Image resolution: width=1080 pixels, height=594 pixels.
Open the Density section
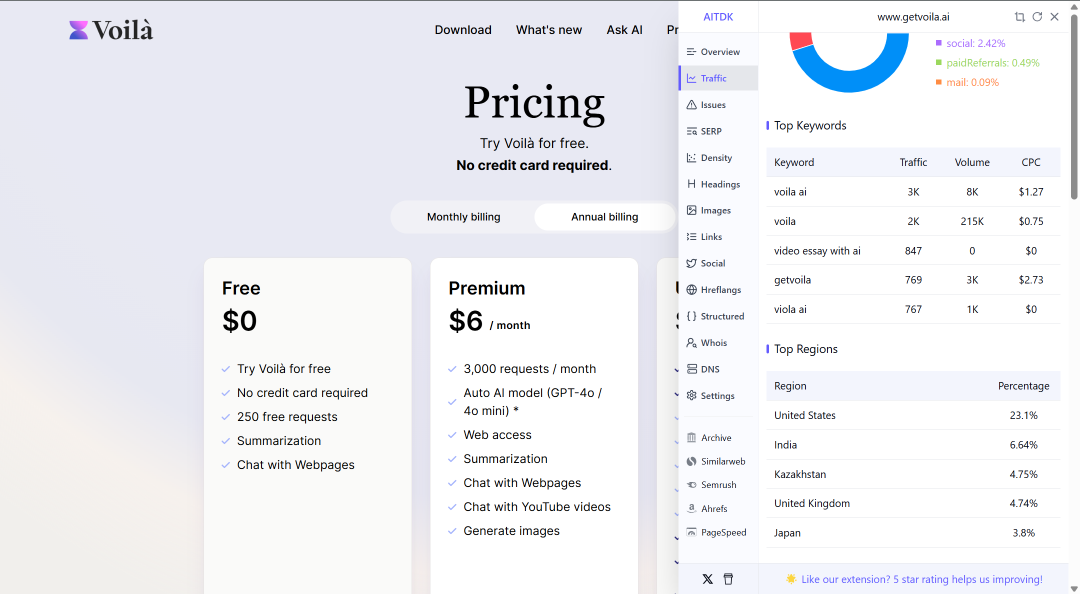click(x=718, y=158)
